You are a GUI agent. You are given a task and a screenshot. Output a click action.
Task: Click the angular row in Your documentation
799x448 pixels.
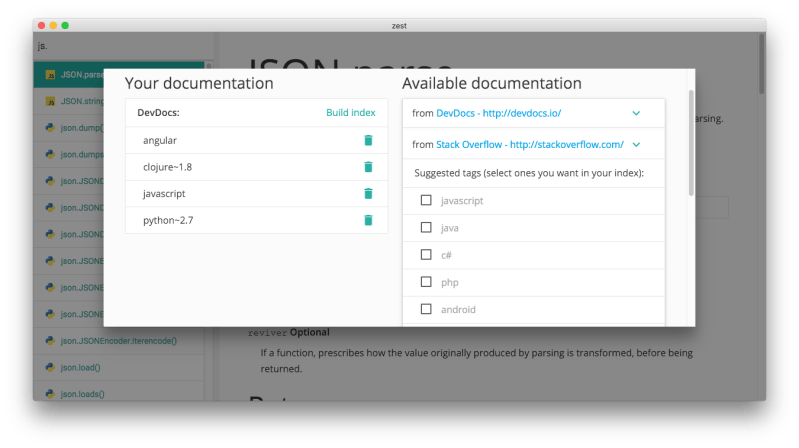(256, 140)
